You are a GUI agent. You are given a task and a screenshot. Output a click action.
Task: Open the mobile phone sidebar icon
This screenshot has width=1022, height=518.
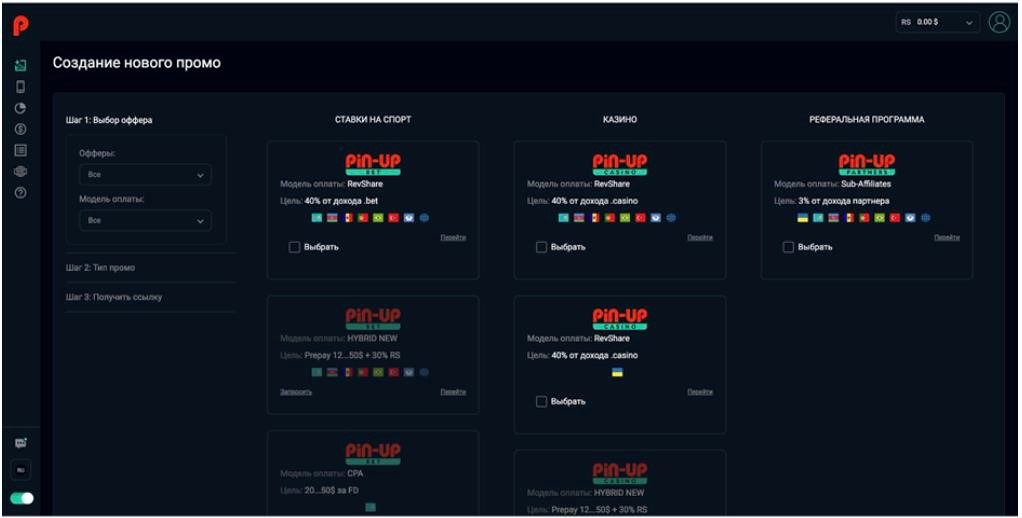[21, 87]
